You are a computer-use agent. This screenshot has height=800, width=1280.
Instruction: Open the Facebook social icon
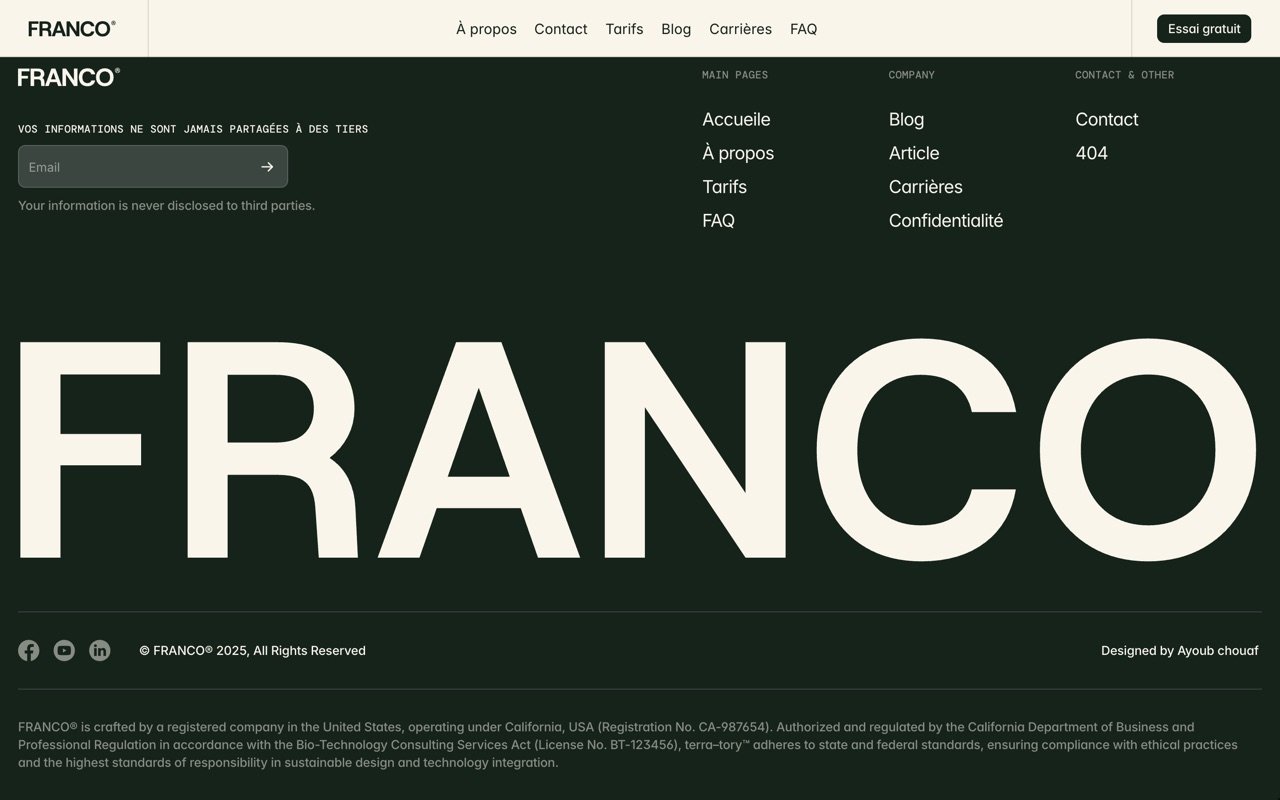29,651
